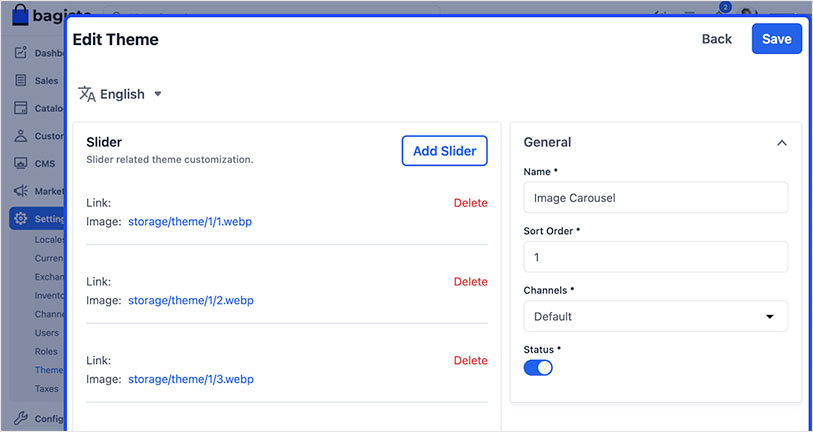Click the Save button
Image resolution: width=813 pixels, height=432 pixels.
[776, 39]
